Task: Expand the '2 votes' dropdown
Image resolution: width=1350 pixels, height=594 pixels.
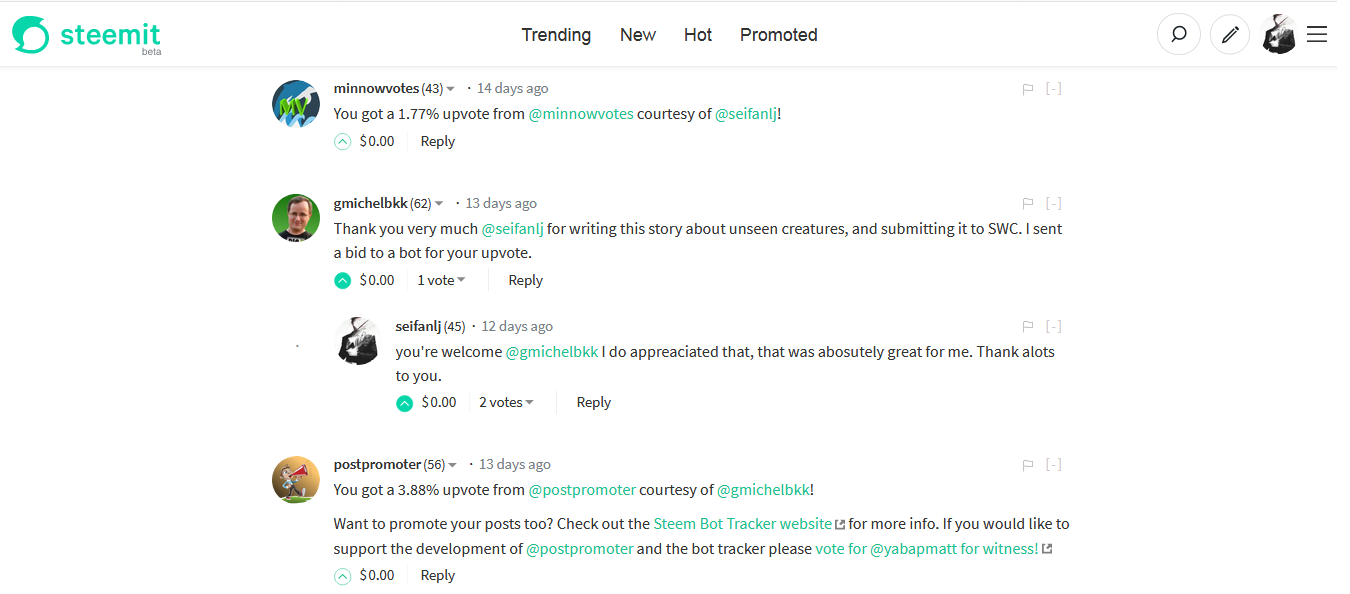Action: click(506, 403)
